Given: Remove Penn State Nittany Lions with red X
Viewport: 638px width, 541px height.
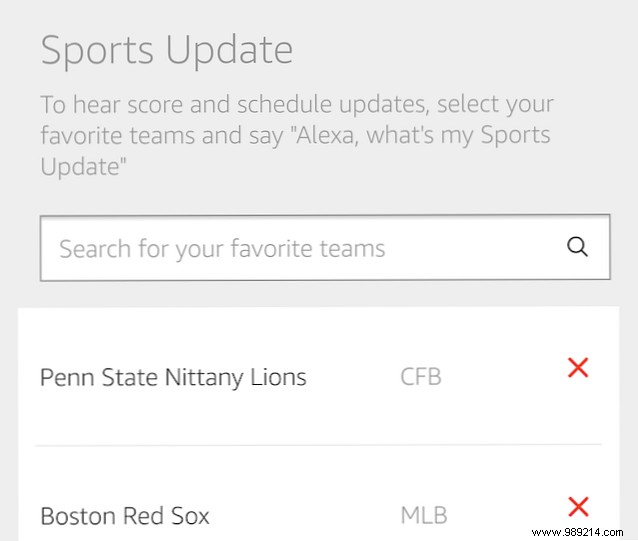Looking at the screenshot, I should point(577,368).
